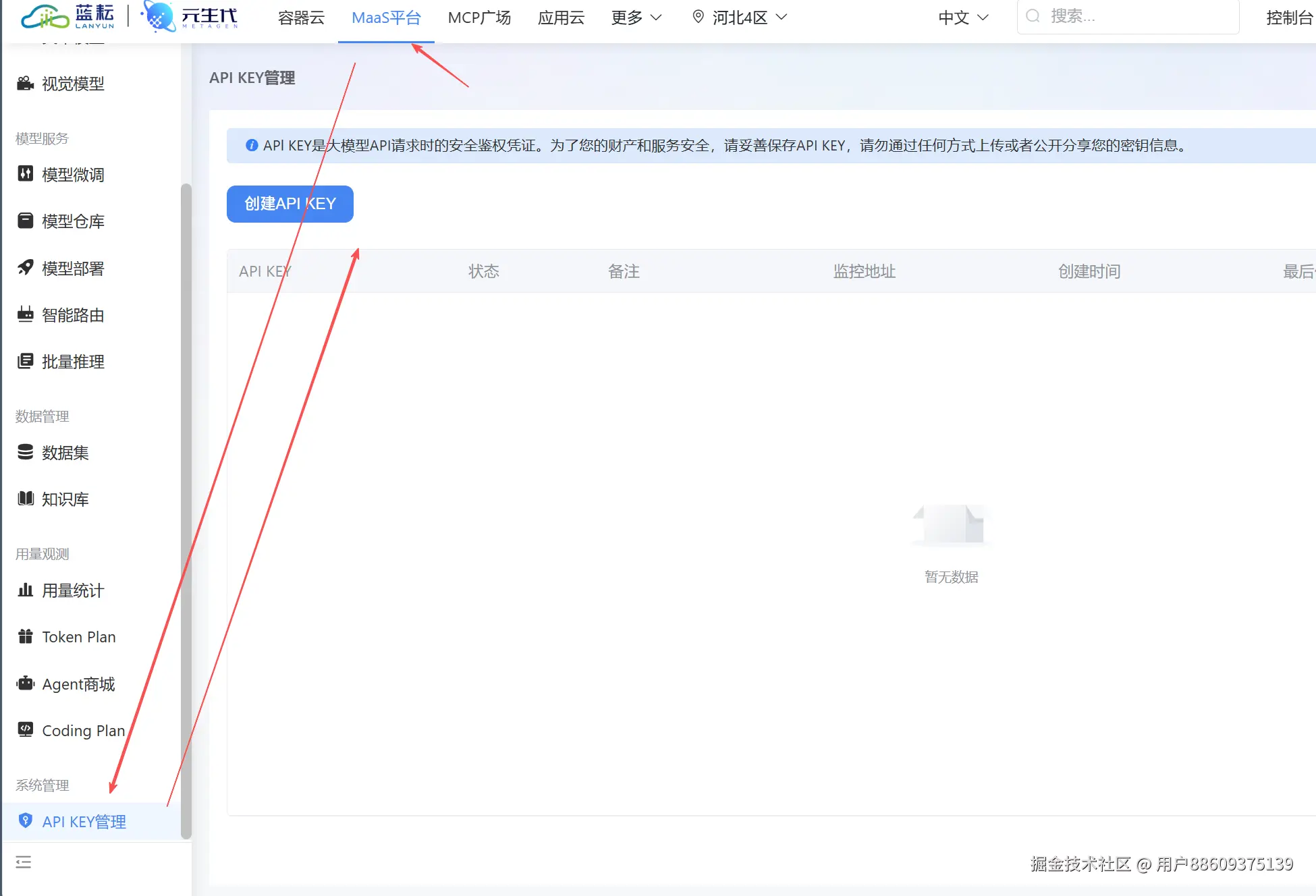This screenshot has height=896, width=1316.
Task: Click the API KEY column header
Action: point(265,271)
